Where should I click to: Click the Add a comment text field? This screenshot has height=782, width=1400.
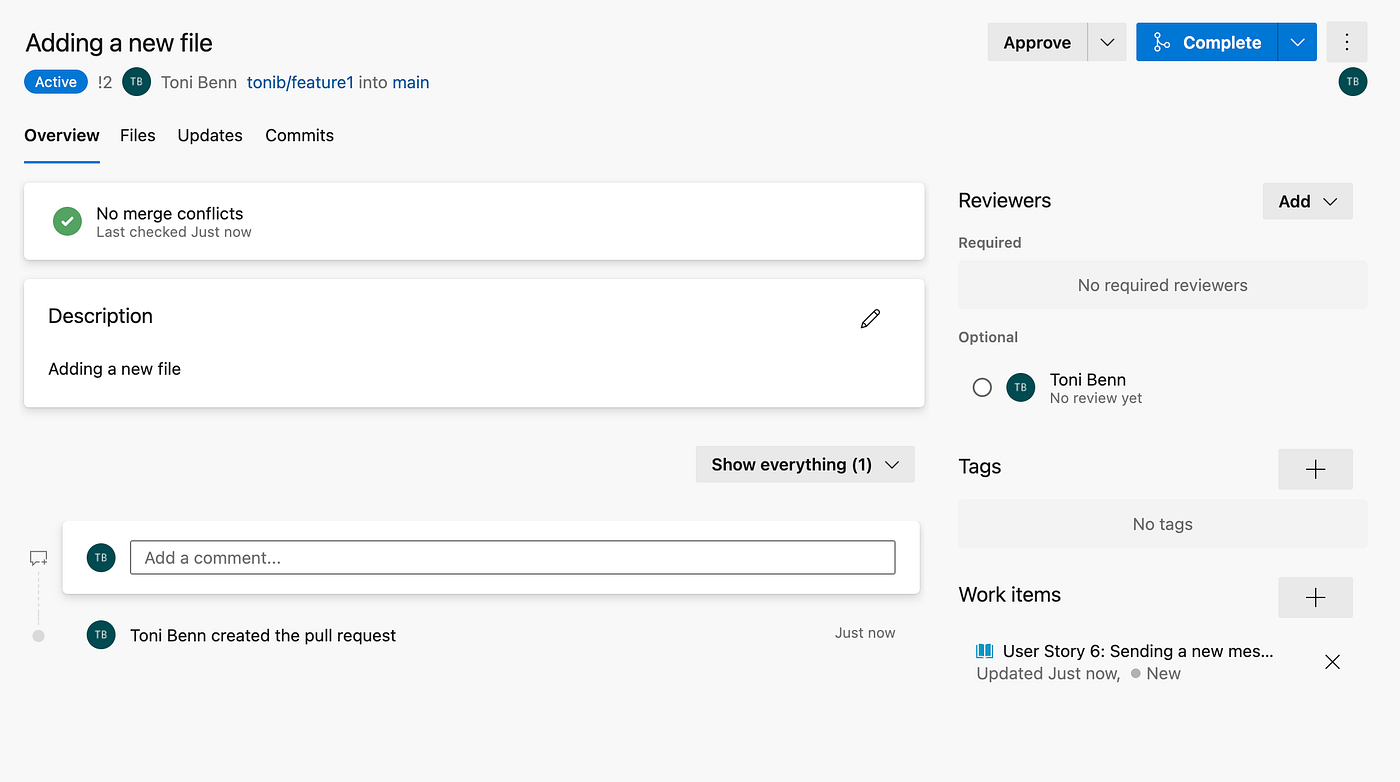[x=512, y=558]
